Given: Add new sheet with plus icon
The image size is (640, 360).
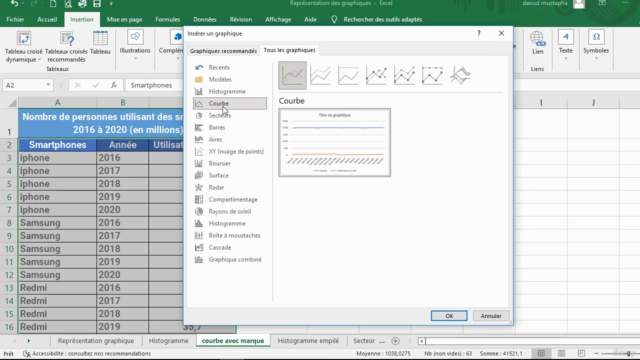Looking at the screenshot, I should tap(395, 341).
